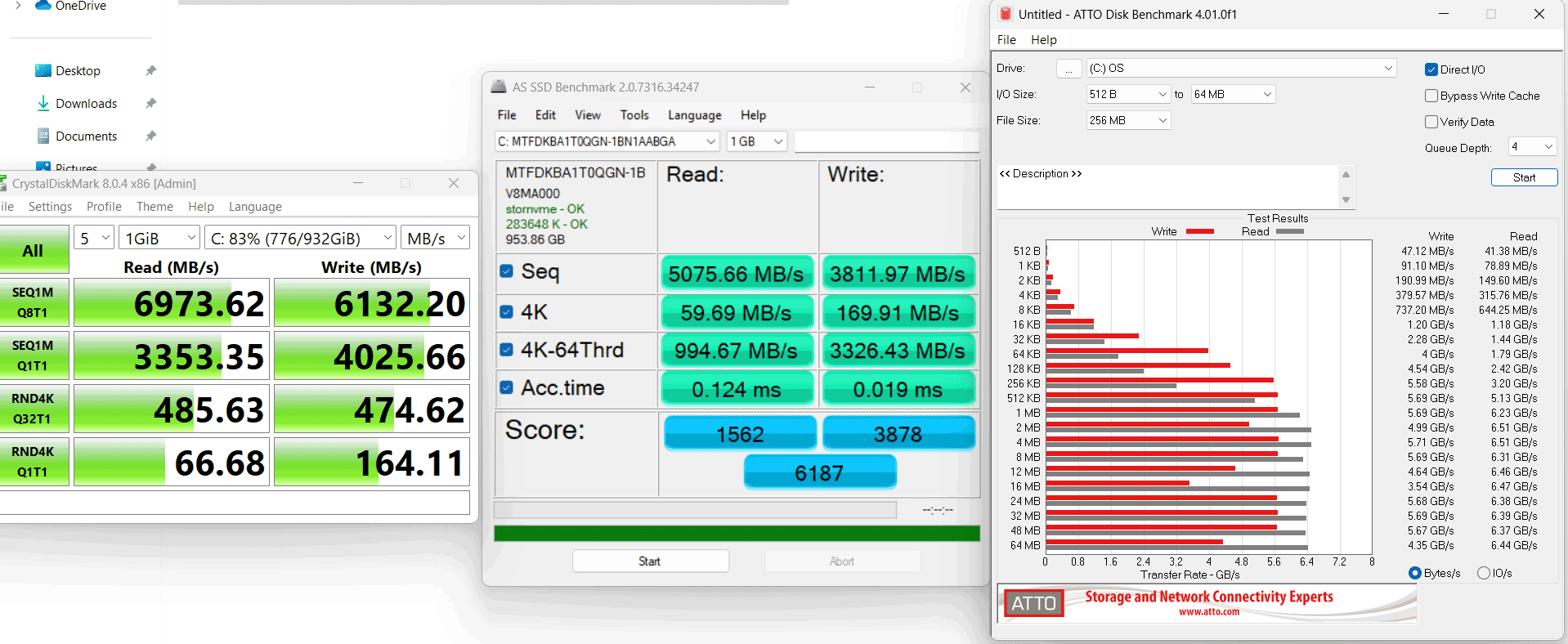The image size is (1568, 644).
Task: Click the Downloads arrow icon in Explorer sidebar
Action: [43, 103]
